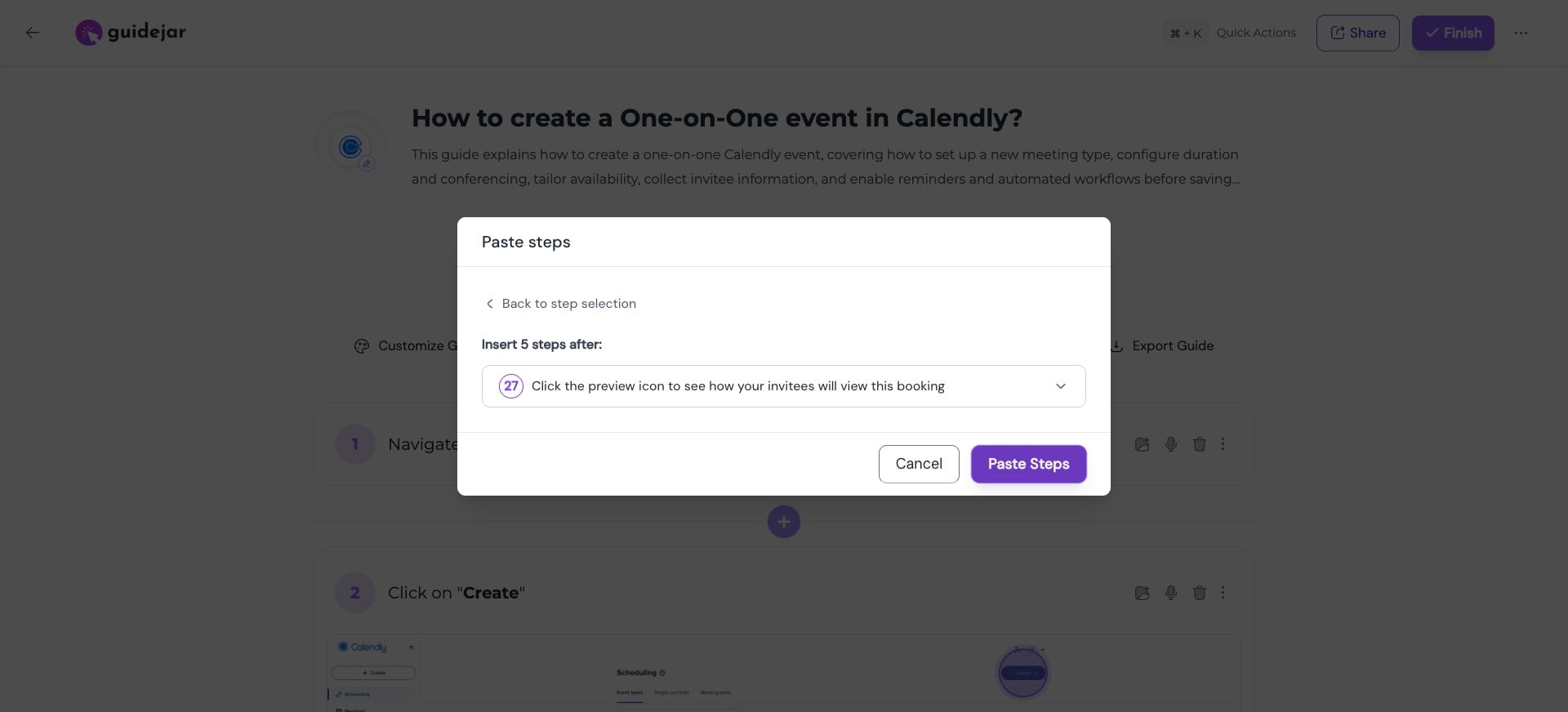Screen dimensions: 1568x712
Task: Click the microphone icon on step 2
Action: tap(1170, 593)
